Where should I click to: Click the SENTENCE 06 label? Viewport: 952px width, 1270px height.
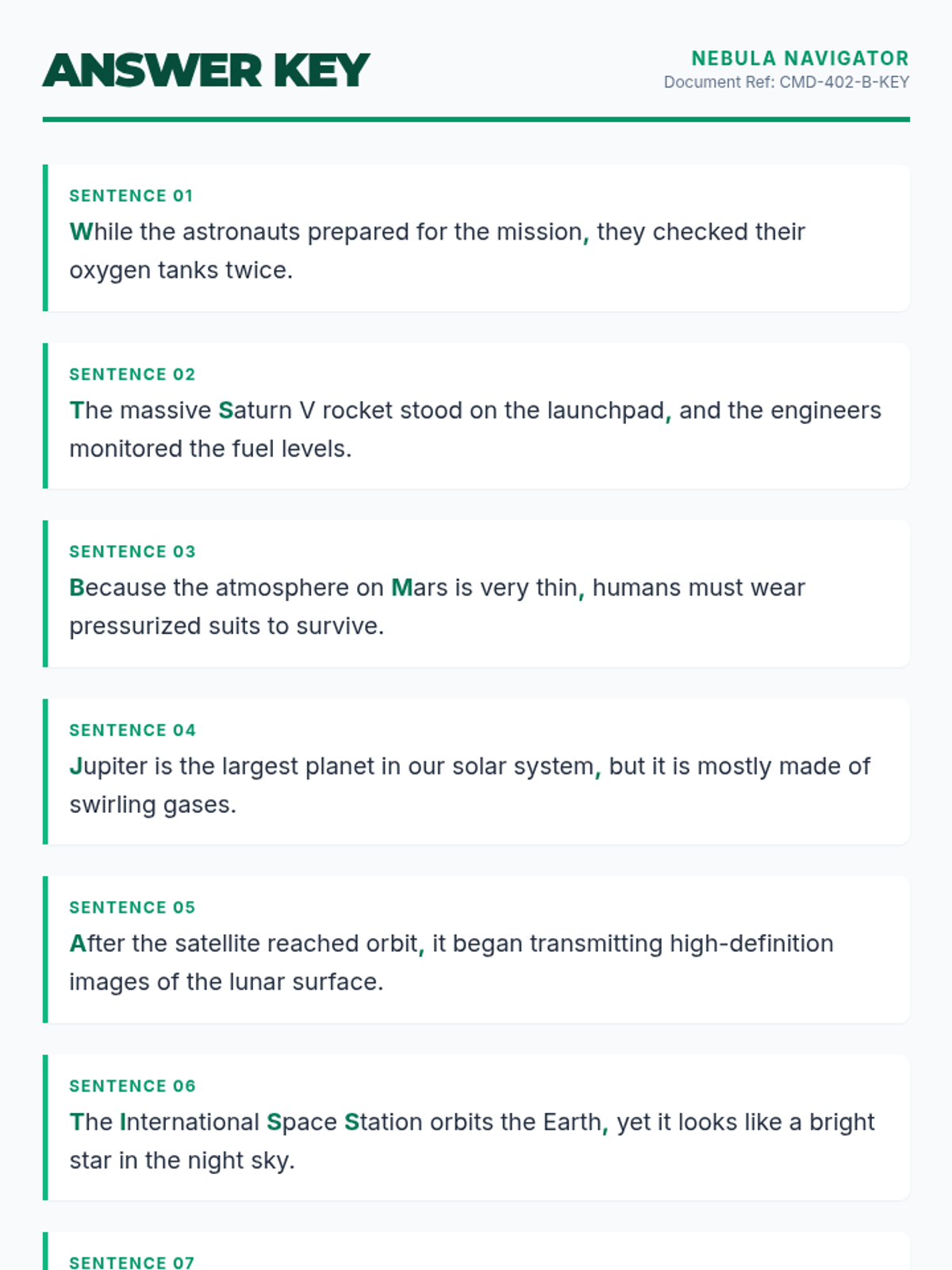[x=132, y=1086]
